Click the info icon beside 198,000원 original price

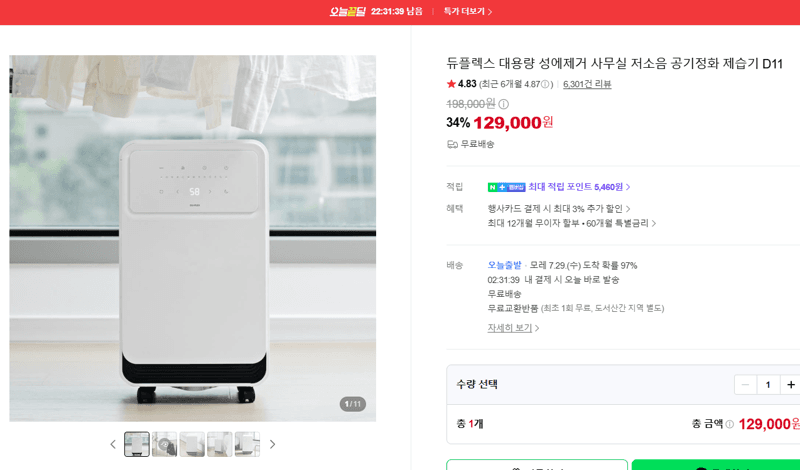click(x=503, y=104)
